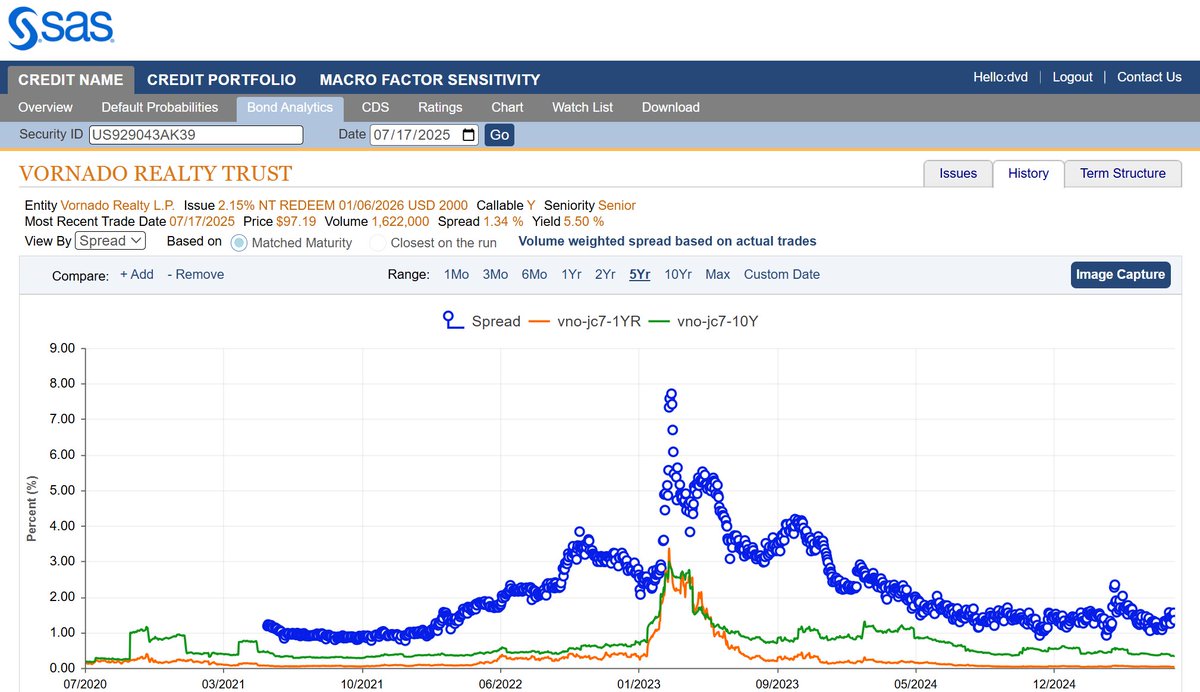1200x692 pixels.
Task: Switch to the CREDIT PORTFOLIO tab
Action: 222,79
